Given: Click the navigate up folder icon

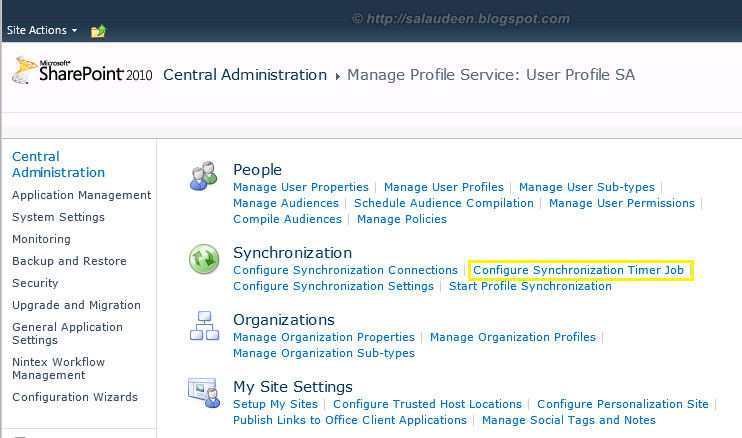Looking at the screenshot, I should point(98,31).
